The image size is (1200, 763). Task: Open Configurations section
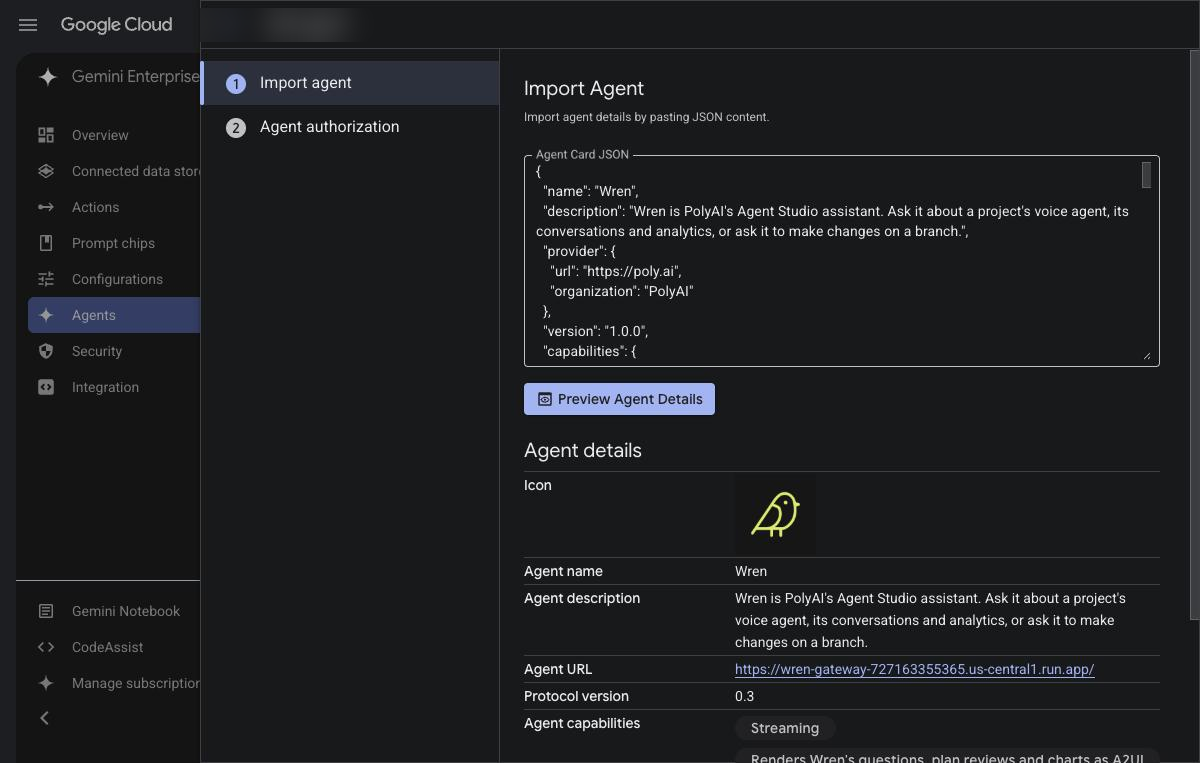pos(114,279)
